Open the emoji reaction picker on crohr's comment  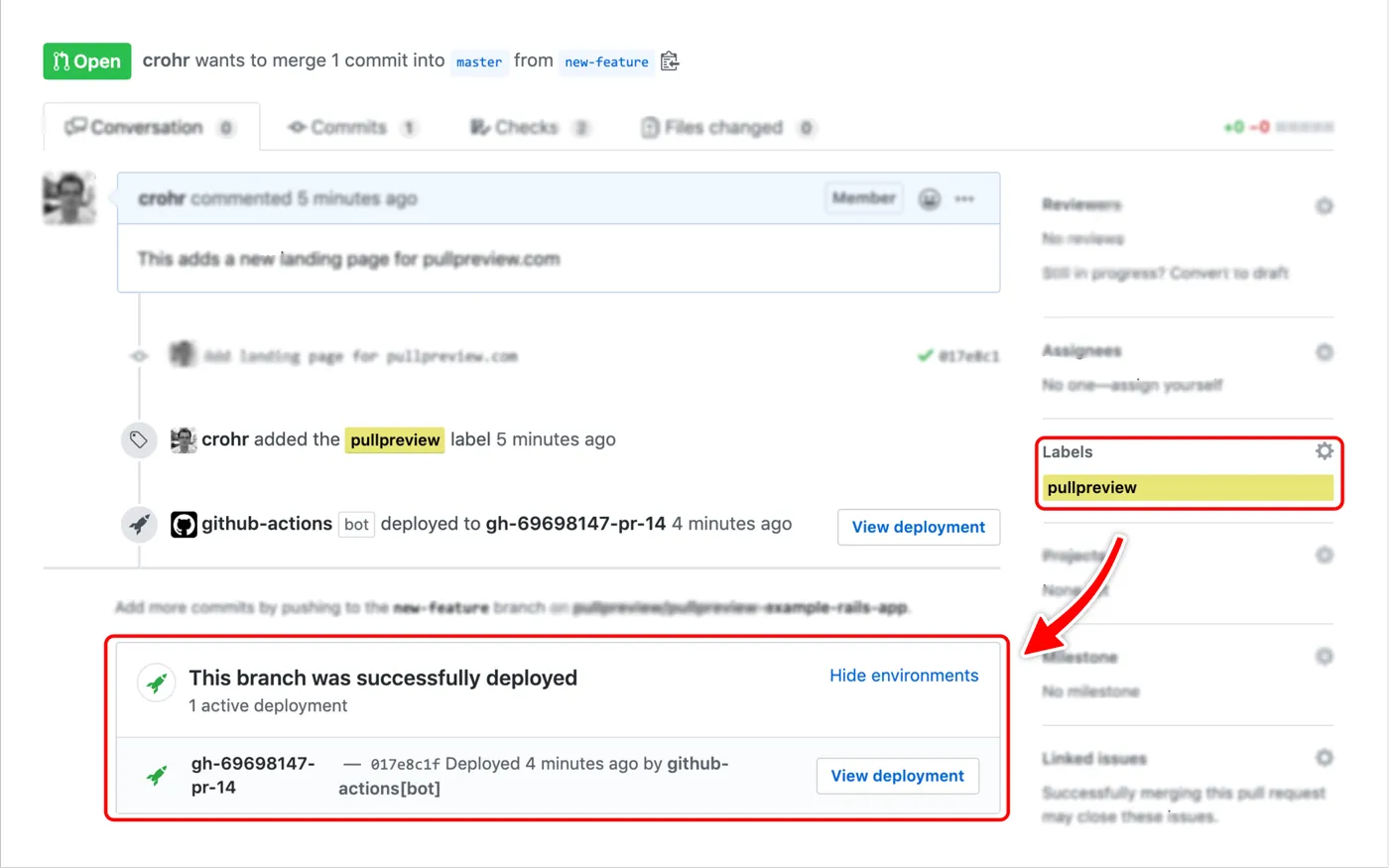click(930, 198)
